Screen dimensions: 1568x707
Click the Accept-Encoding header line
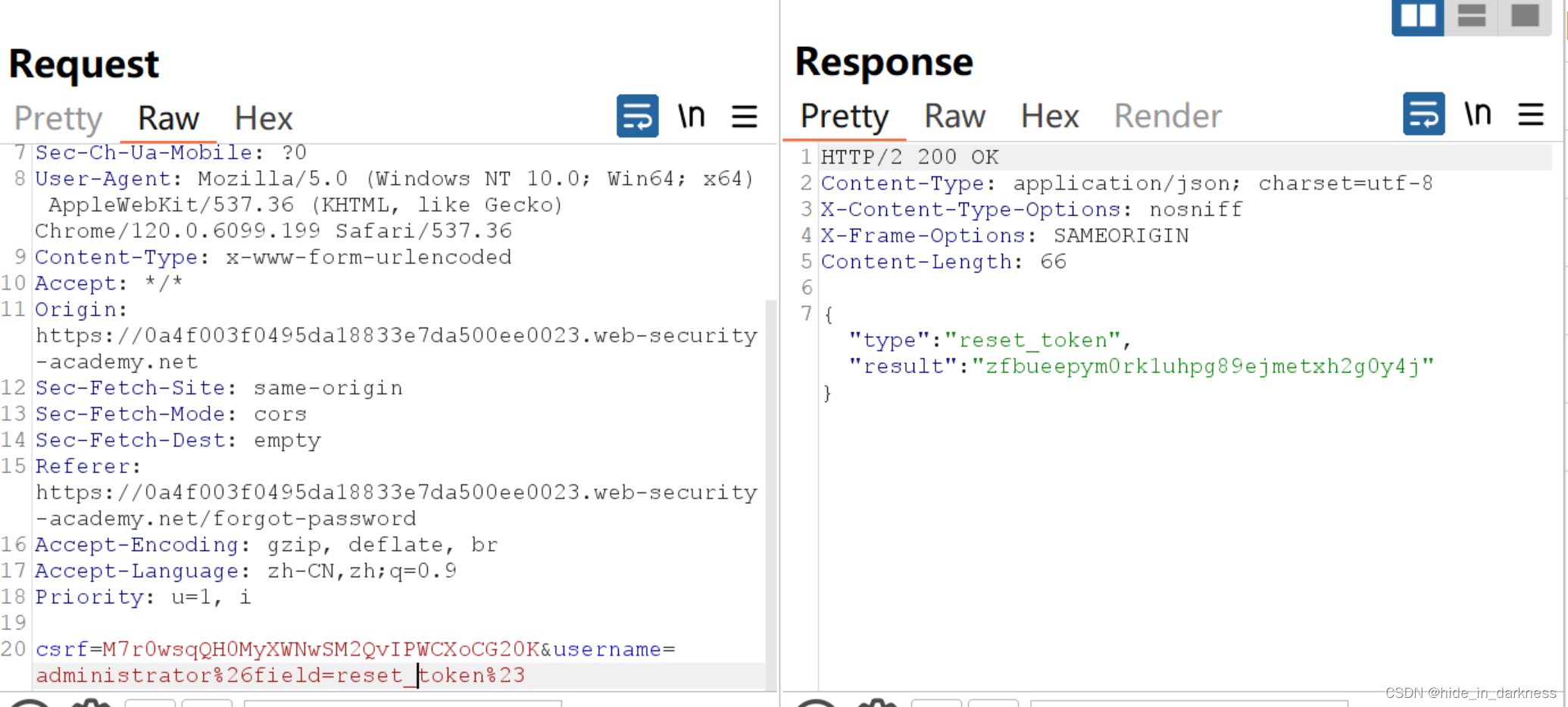[x=267, y=545]
